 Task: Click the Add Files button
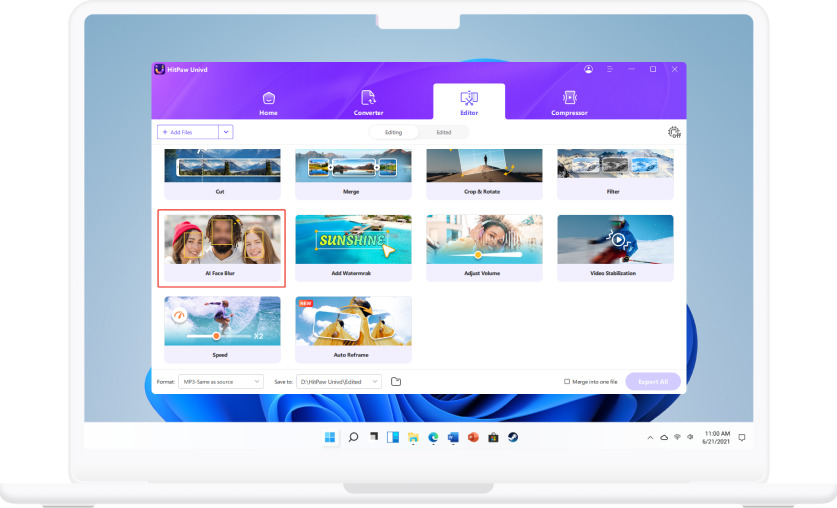click(x=187, y=132)
